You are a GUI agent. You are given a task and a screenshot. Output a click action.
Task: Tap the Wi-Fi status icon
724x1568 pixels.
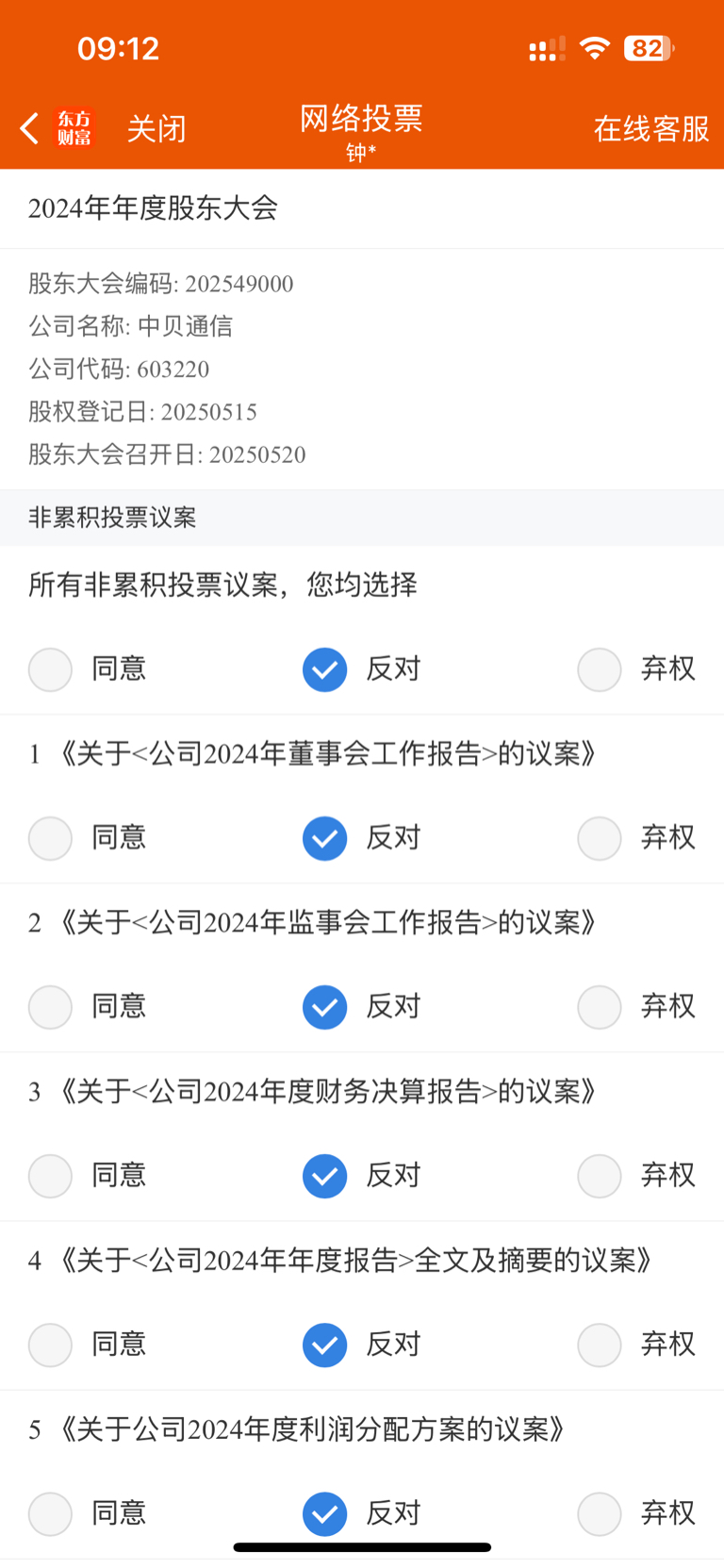tap(594, 48)
